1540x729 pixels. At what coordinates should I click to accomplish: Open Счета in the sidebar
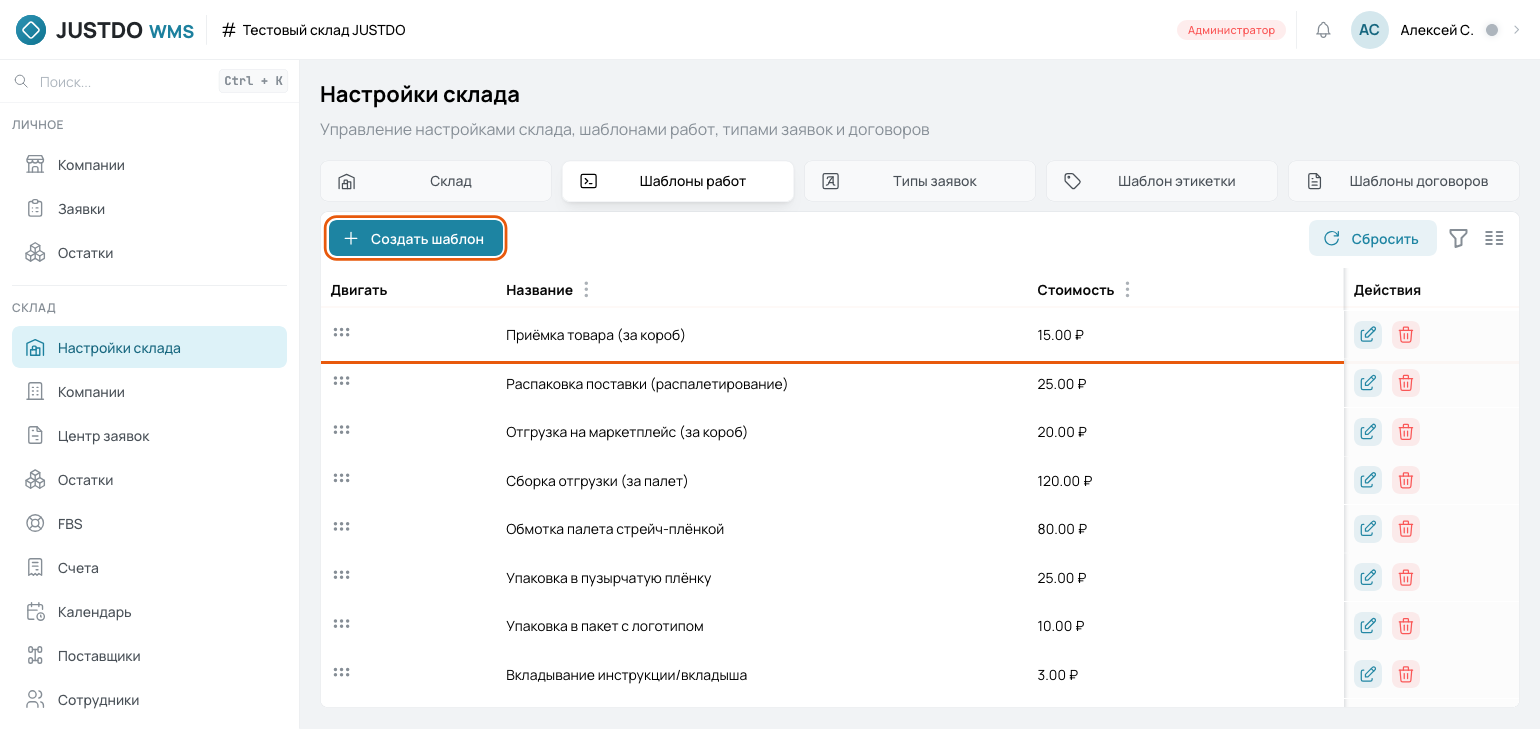(149, 568)
